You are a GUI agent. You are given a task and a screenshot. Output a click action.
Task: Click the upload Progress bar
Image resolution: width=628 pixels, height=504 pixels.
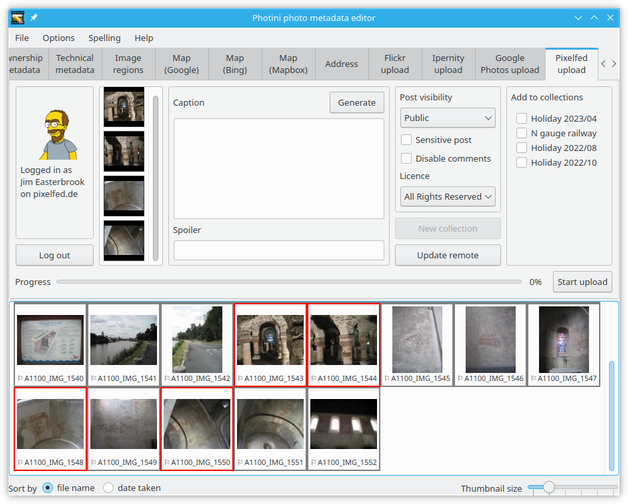289,282
